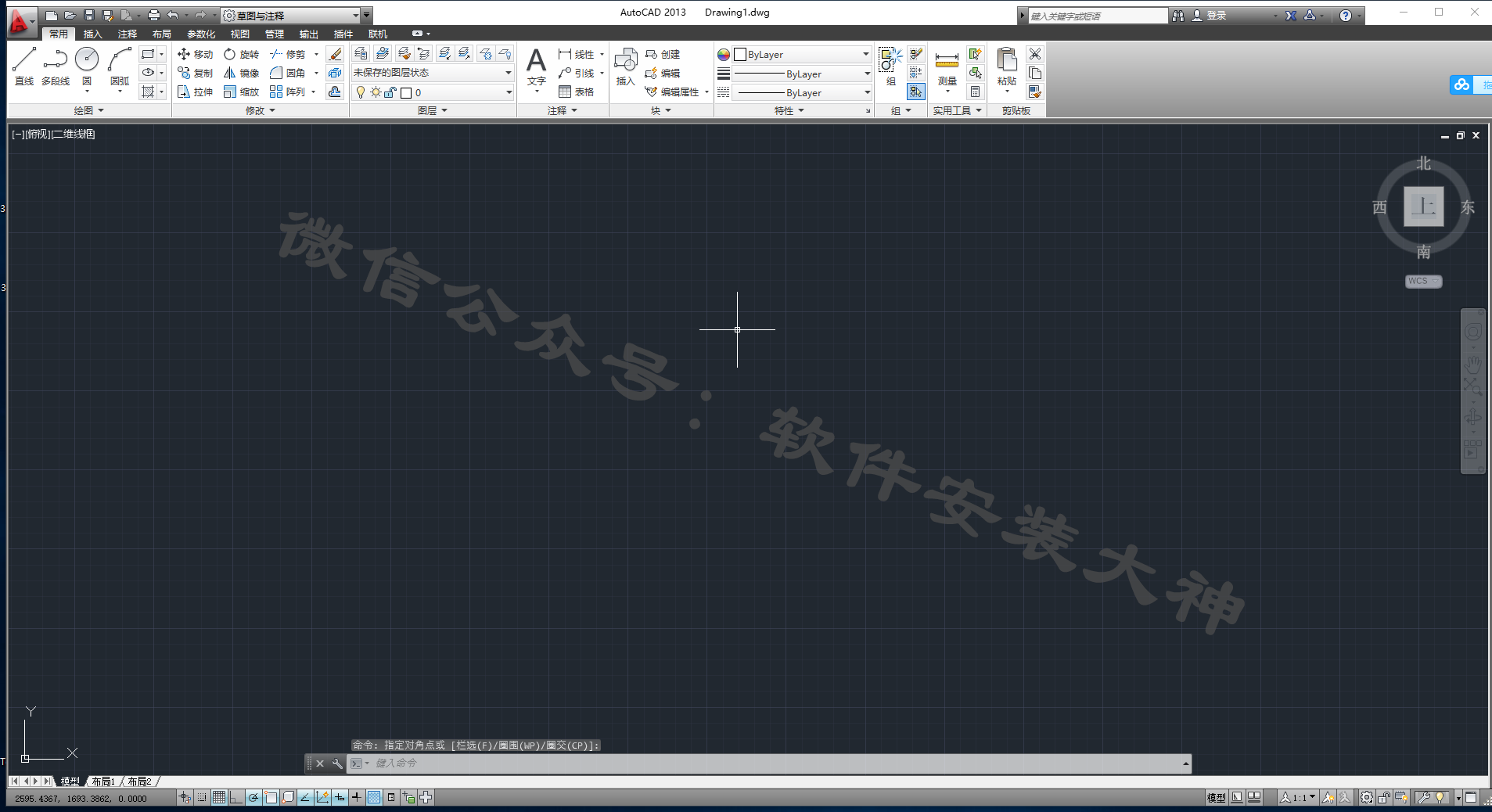Image resolution: width=1492 pixels, height=812 pixels.
Task: Click the 登录 sign-in button
Action: [1209, 15]
